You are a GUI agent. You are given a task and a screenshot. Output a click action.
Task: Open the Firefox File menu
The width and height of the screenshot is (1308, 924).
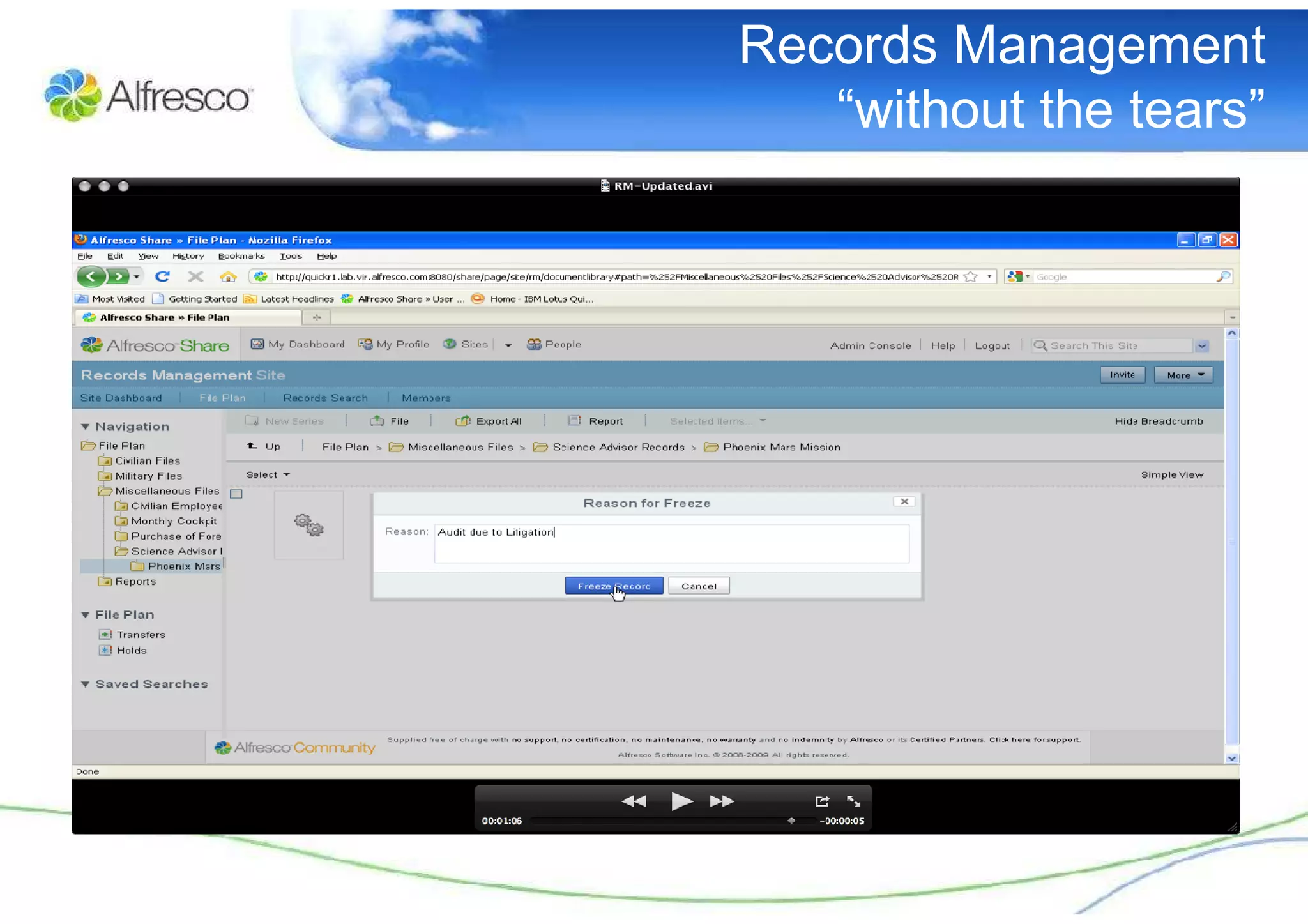tap(85, 256)
